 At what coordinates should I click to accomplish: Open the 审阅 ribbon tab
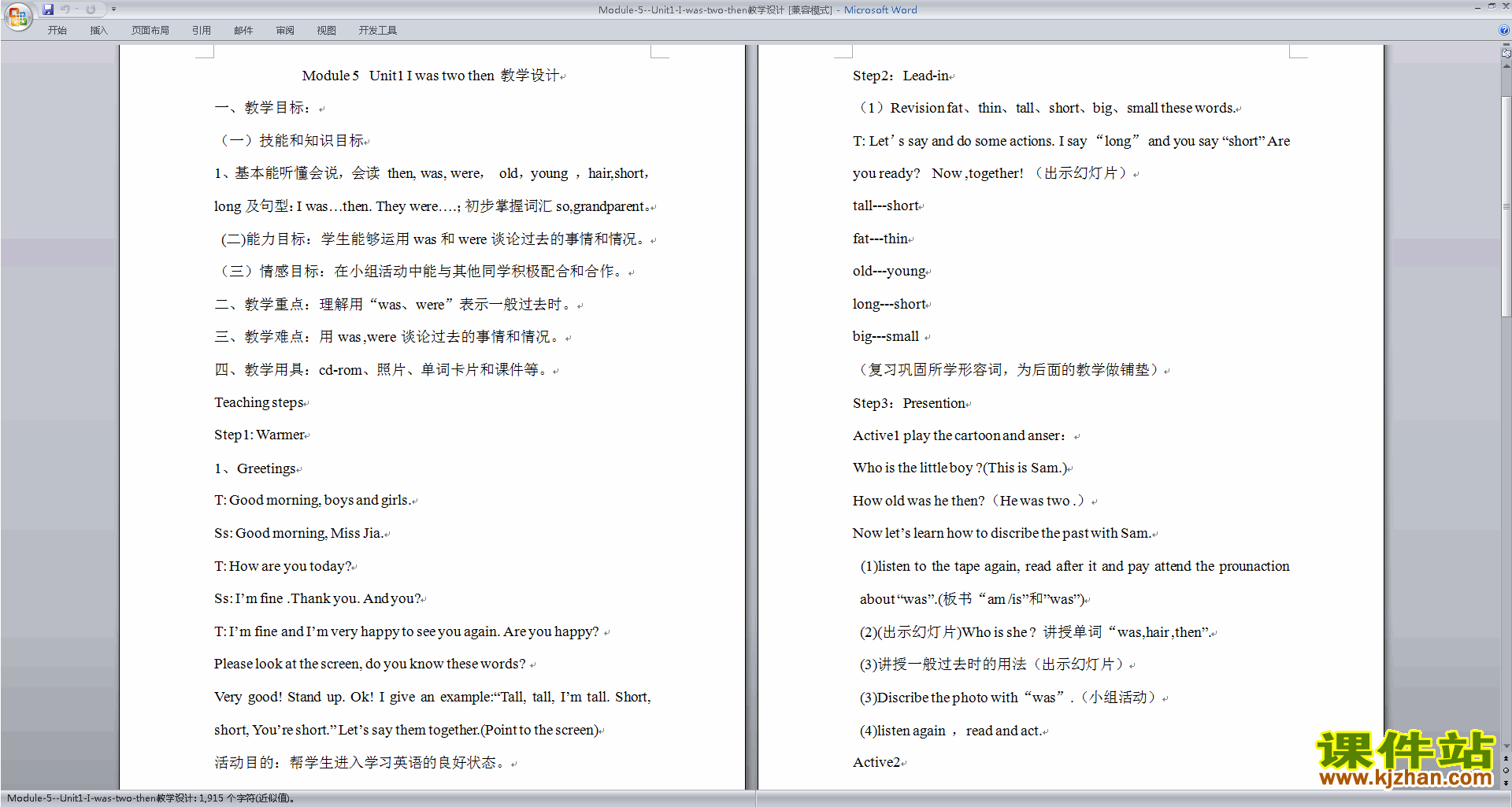pos(285,30)
